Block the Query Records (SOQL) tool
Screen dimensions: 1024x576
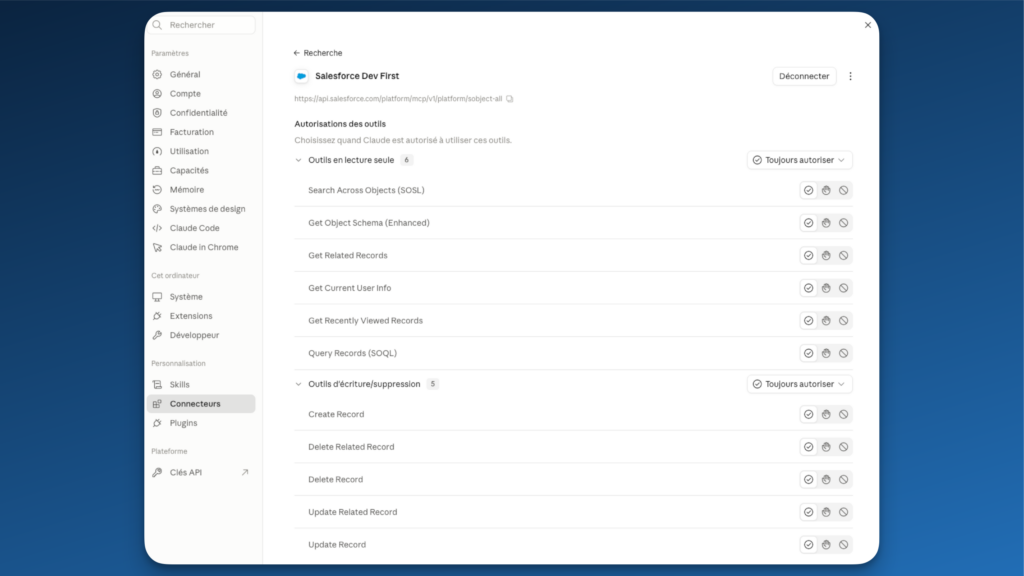click(844, 353)
